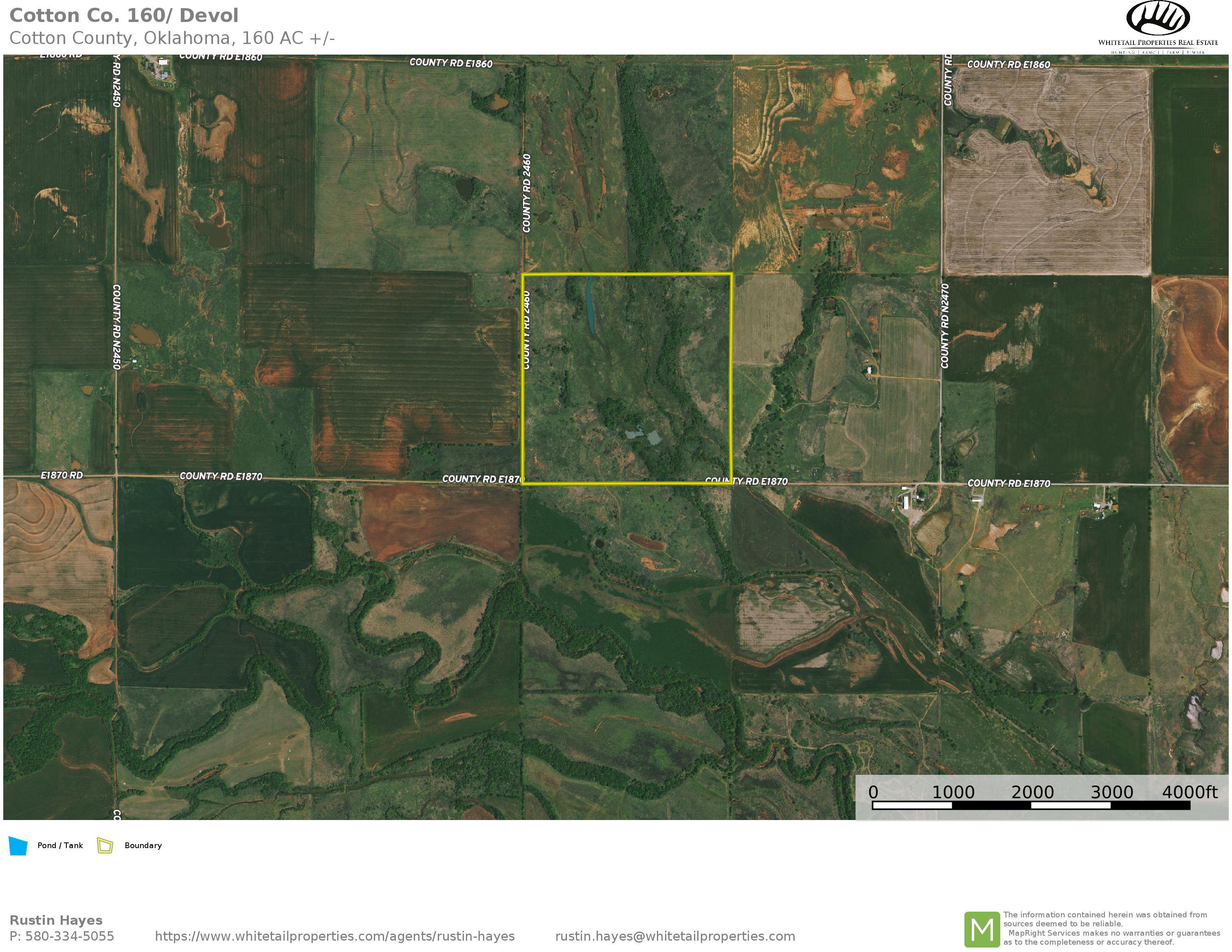The height and width of the screenshot is (952, 1232).
Task: Click the yellow Boundary legend icon
Action: point(105,845)
